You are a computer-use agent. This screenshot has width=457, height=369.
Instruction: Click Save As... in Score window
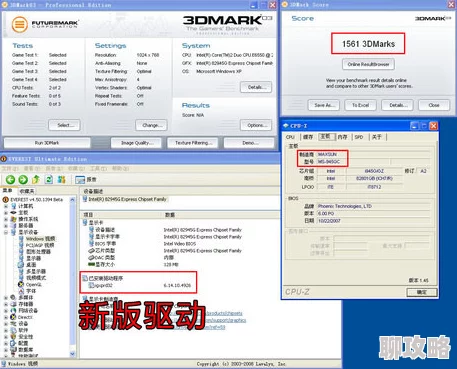click(323, 105)
